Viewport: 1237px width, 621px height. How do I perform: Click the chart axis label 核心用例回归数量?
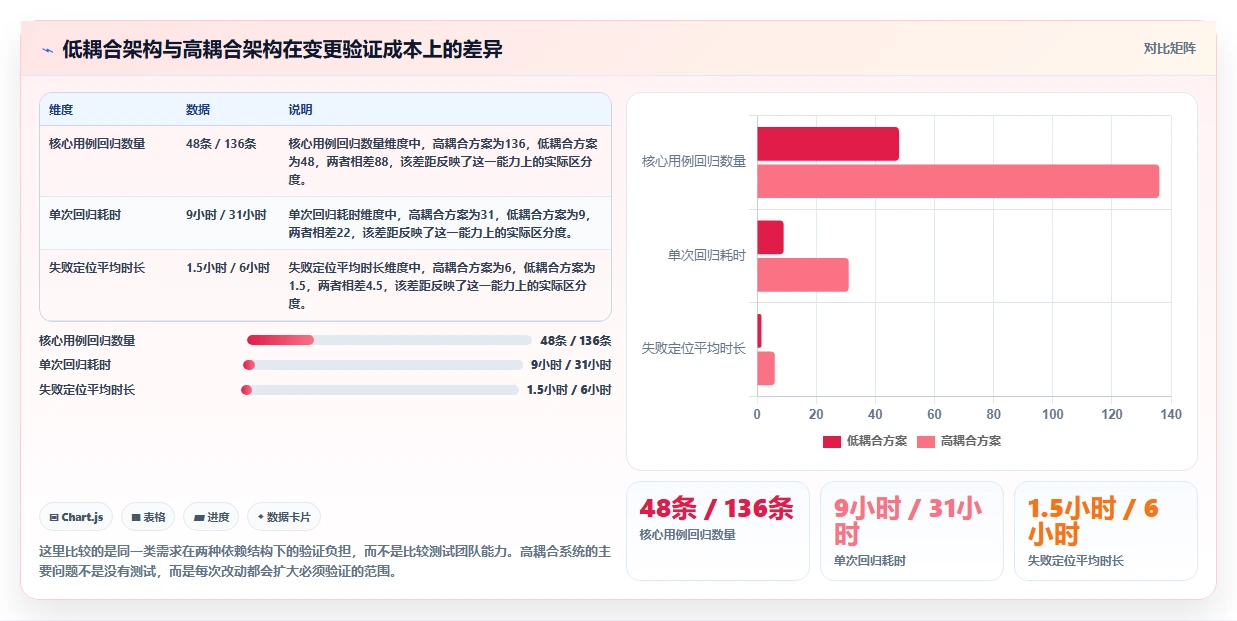(694, 161)
